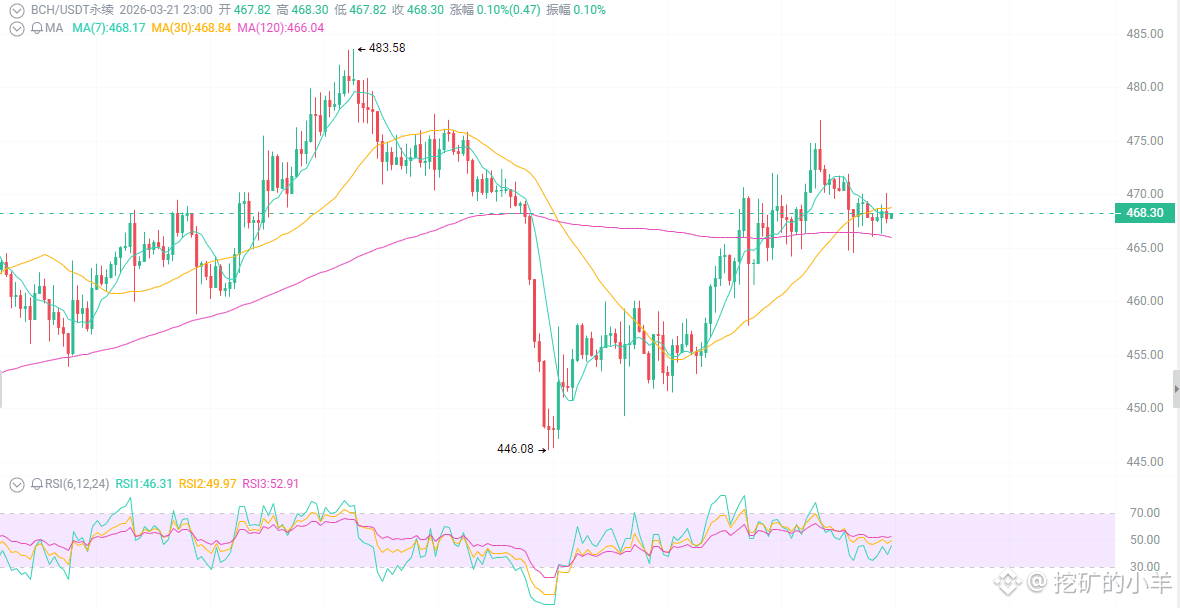Select the MA(120):466.04 legend value
The width and height of the screenshot is (1180, 608).
(280, 28)
